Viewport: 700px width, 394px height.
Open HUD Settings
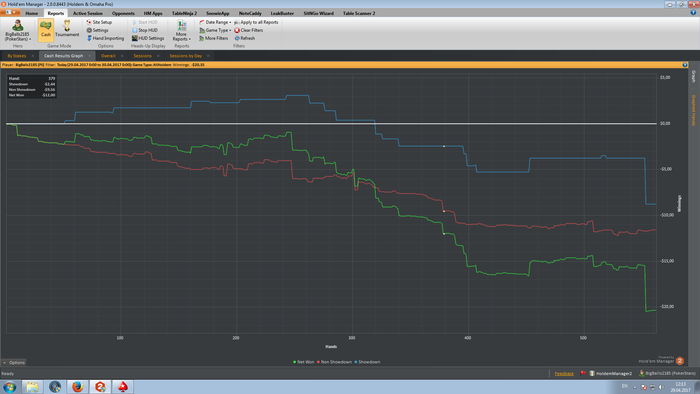tap(148, 38)
